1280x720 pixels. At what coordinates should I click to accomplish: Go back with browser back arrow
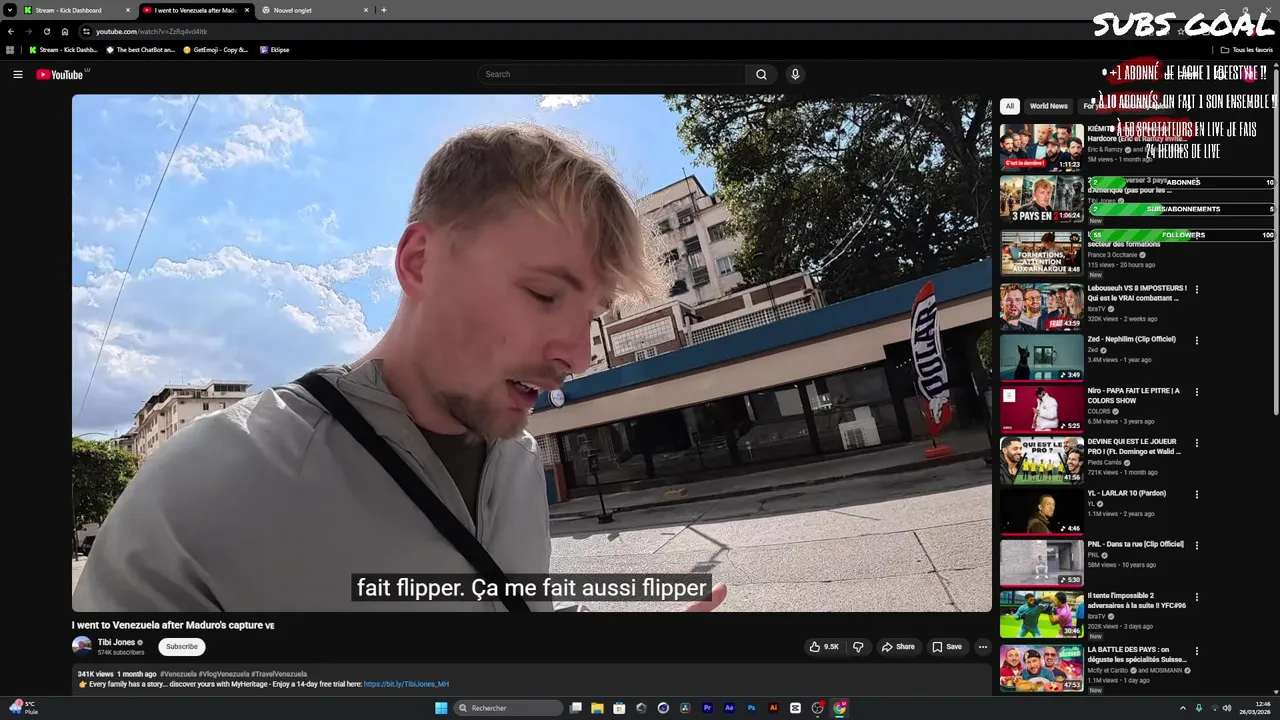point(10,31)
